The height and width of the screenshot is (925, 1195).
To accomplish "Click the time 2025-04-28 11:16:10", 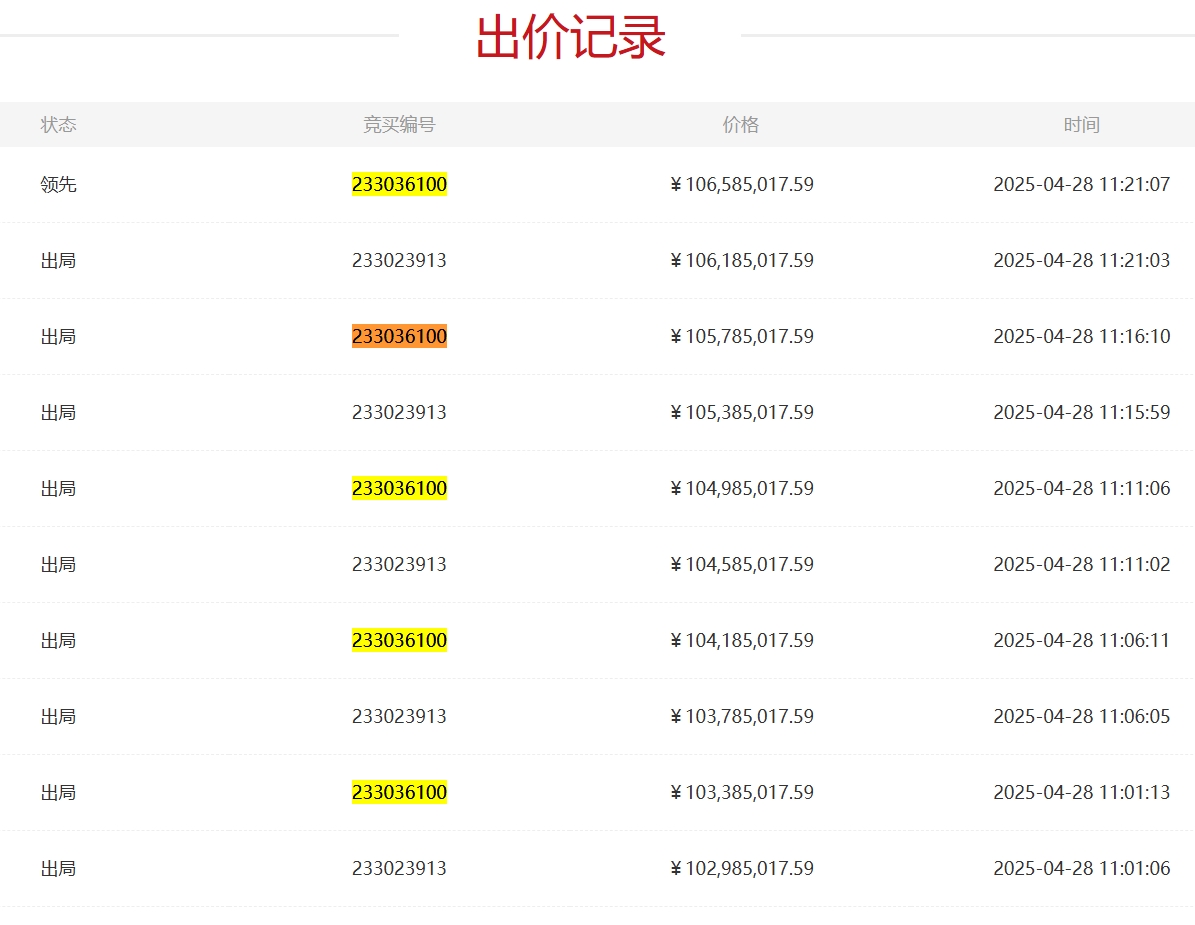I will (1081, 336).
